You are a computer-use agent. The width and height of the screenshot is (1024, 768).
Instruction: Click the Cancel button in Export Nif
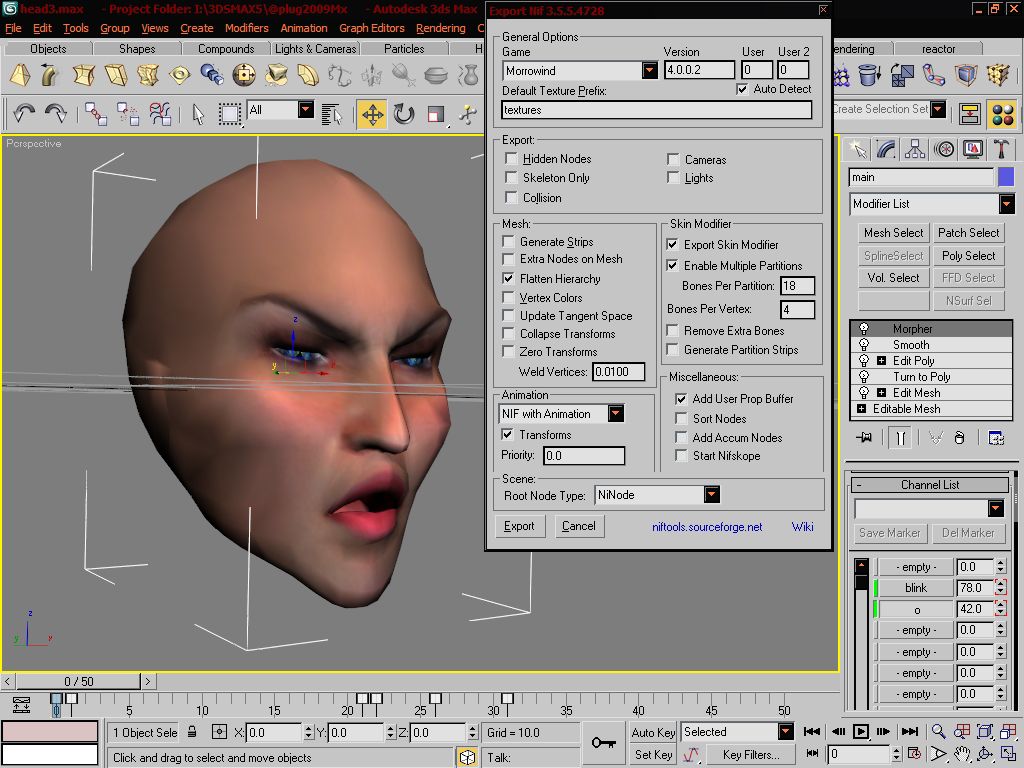pos(579,526)
